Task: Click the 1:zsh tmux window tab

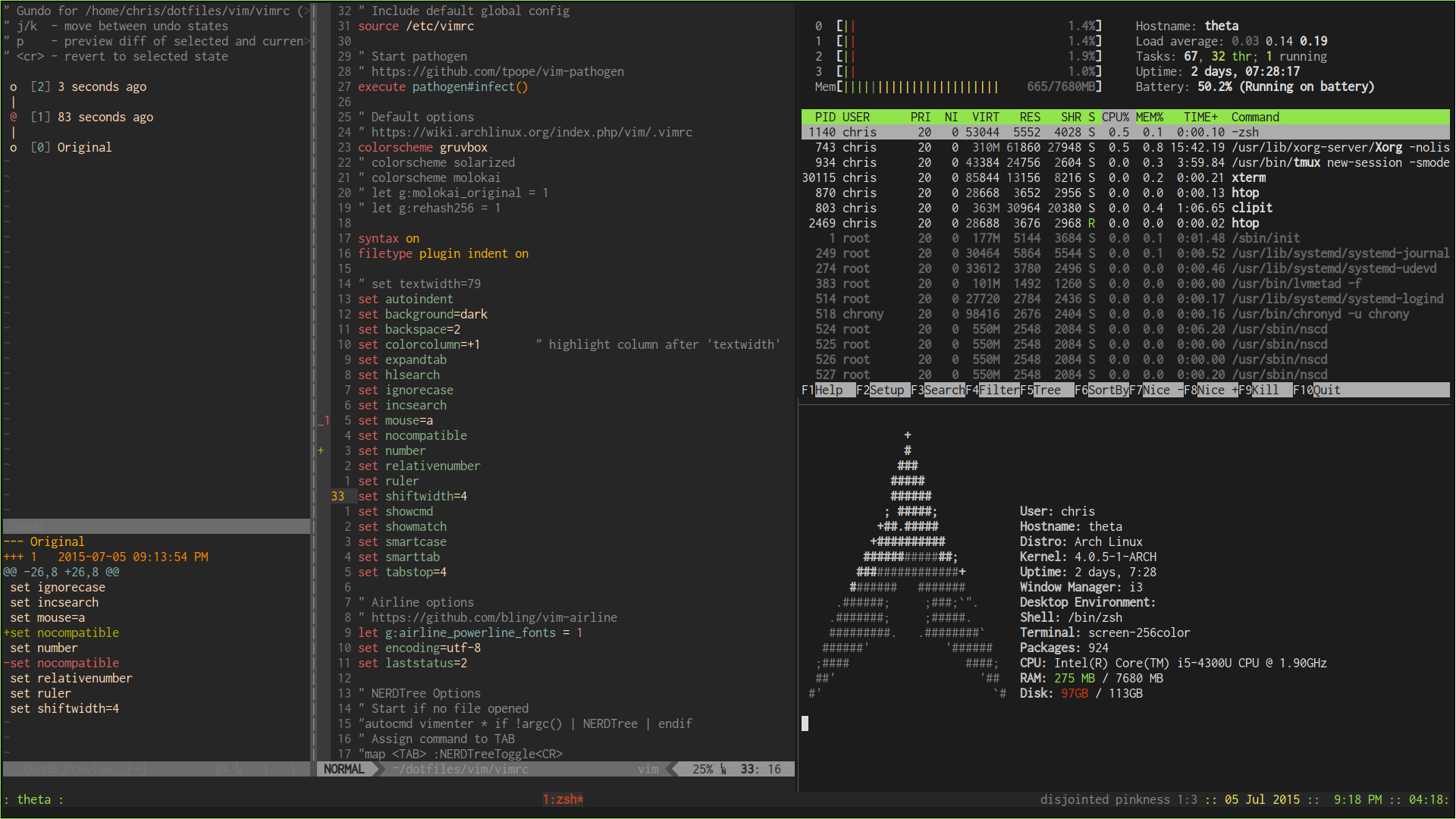Action: (562, 799)
